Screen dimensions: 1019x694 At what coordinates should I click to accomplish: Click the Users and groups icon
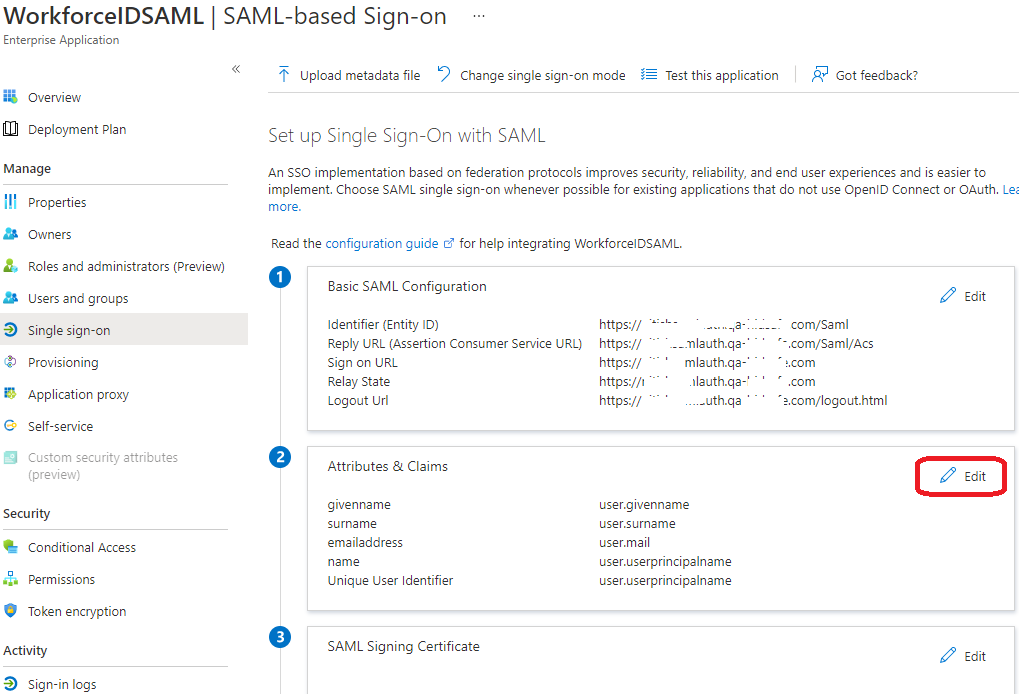pos(10,298)
